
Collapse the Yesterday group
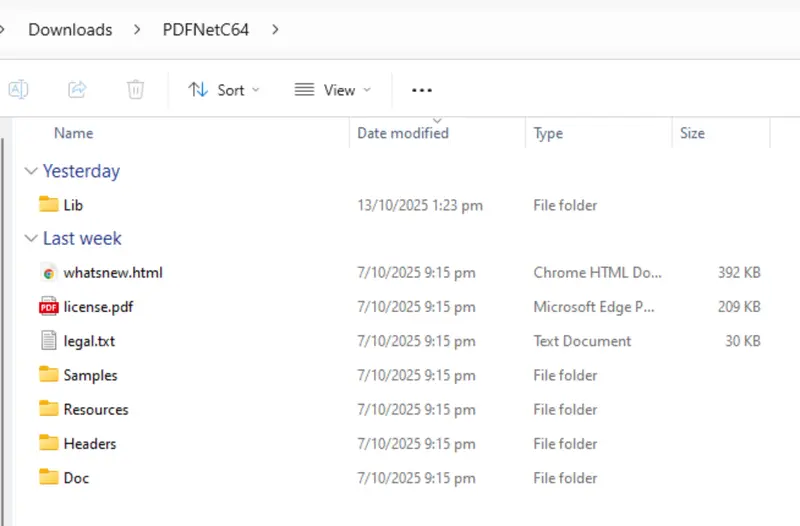tap(31, 171)
